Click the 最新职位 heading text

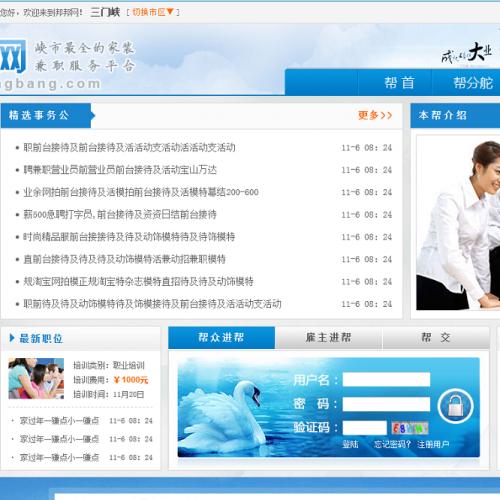pyautogui.click(x=41, y=338)
